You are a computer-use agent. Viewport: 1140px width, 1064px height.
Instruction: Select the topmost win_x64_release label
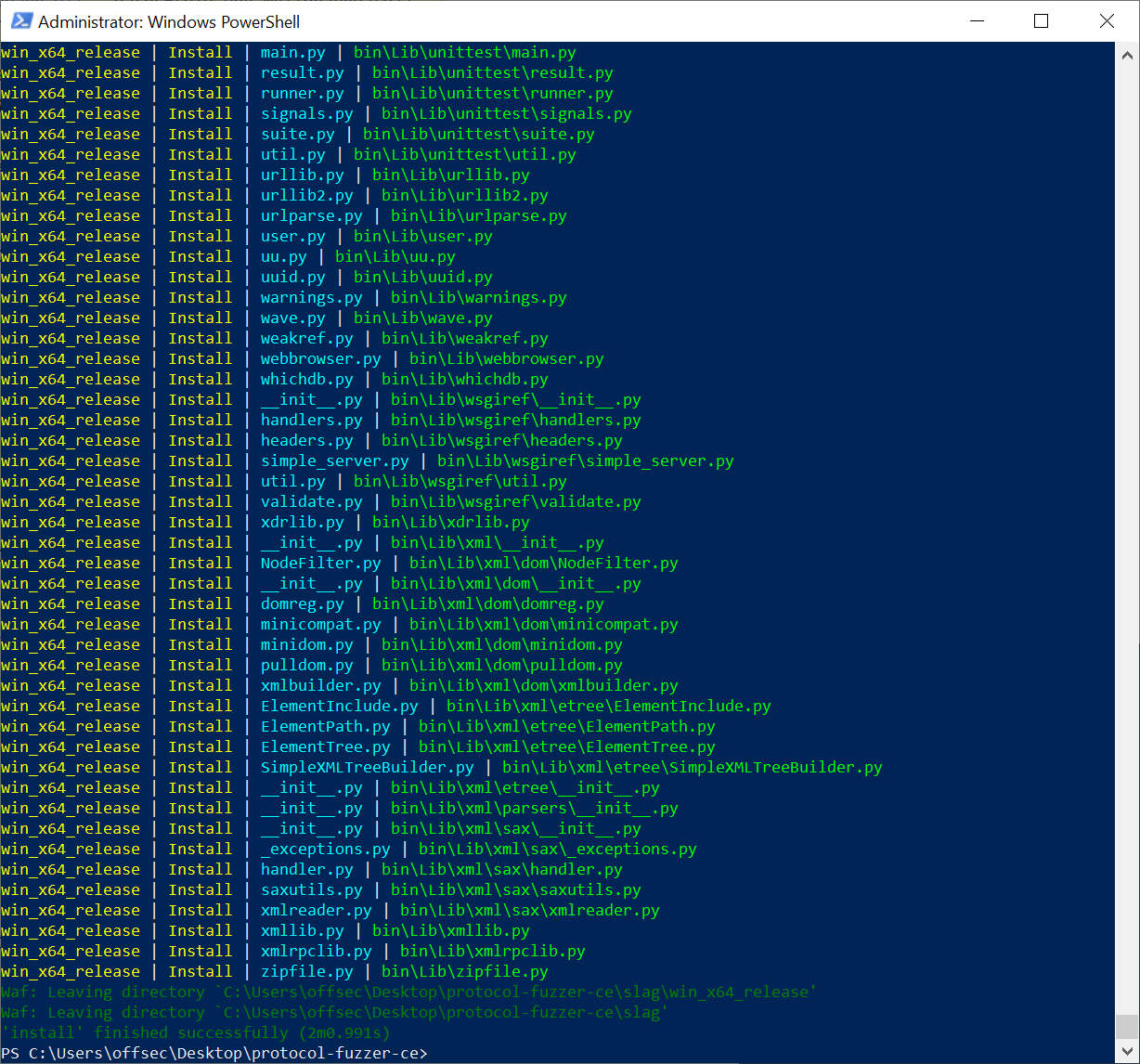(x=71, y=52)
